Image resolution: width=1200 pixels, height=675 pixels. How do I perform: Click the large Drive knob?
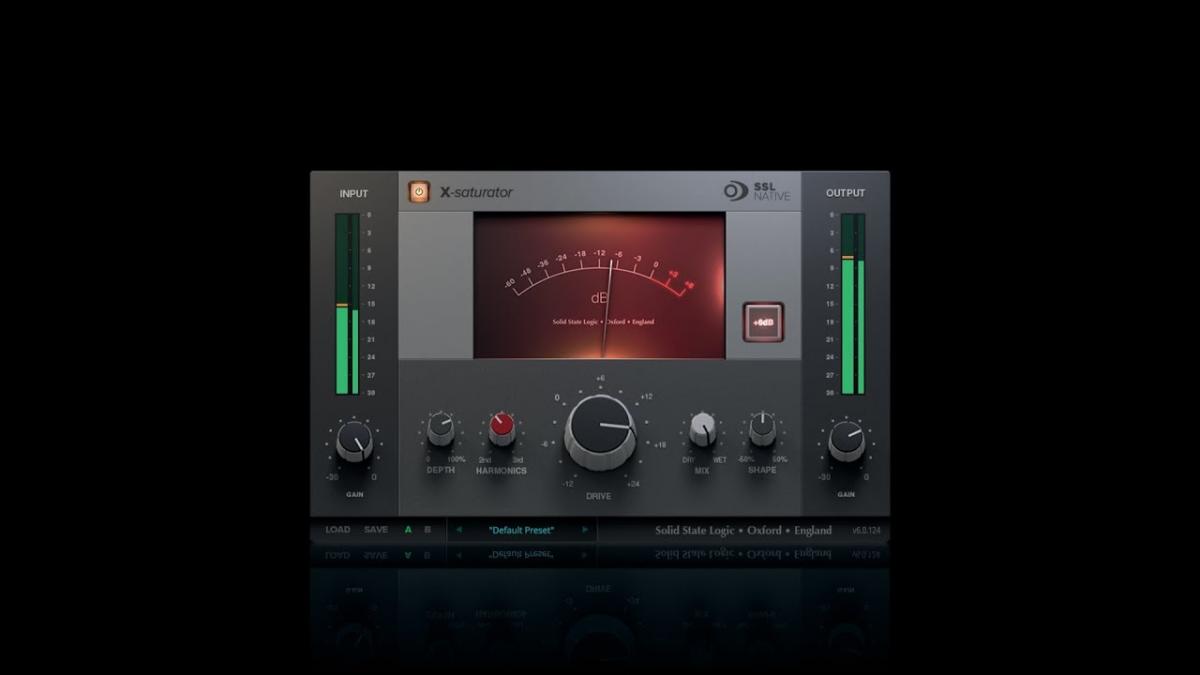(600, 431)
